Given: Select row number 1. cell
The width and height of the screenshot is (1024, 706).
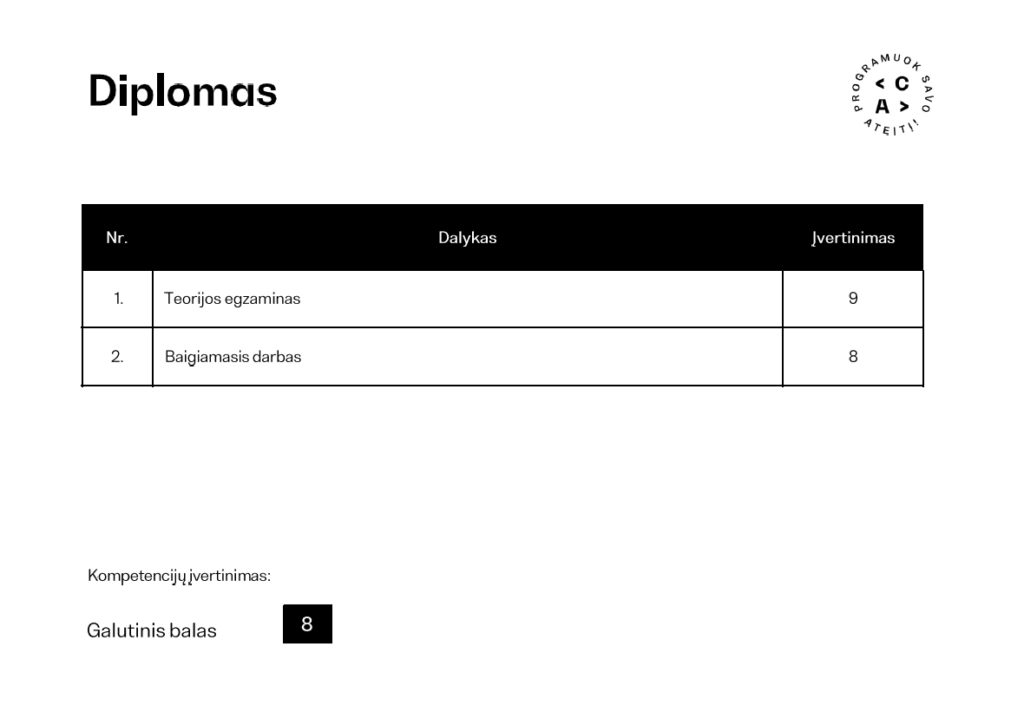Looking at the screenshot, I should tap(118, 298).
